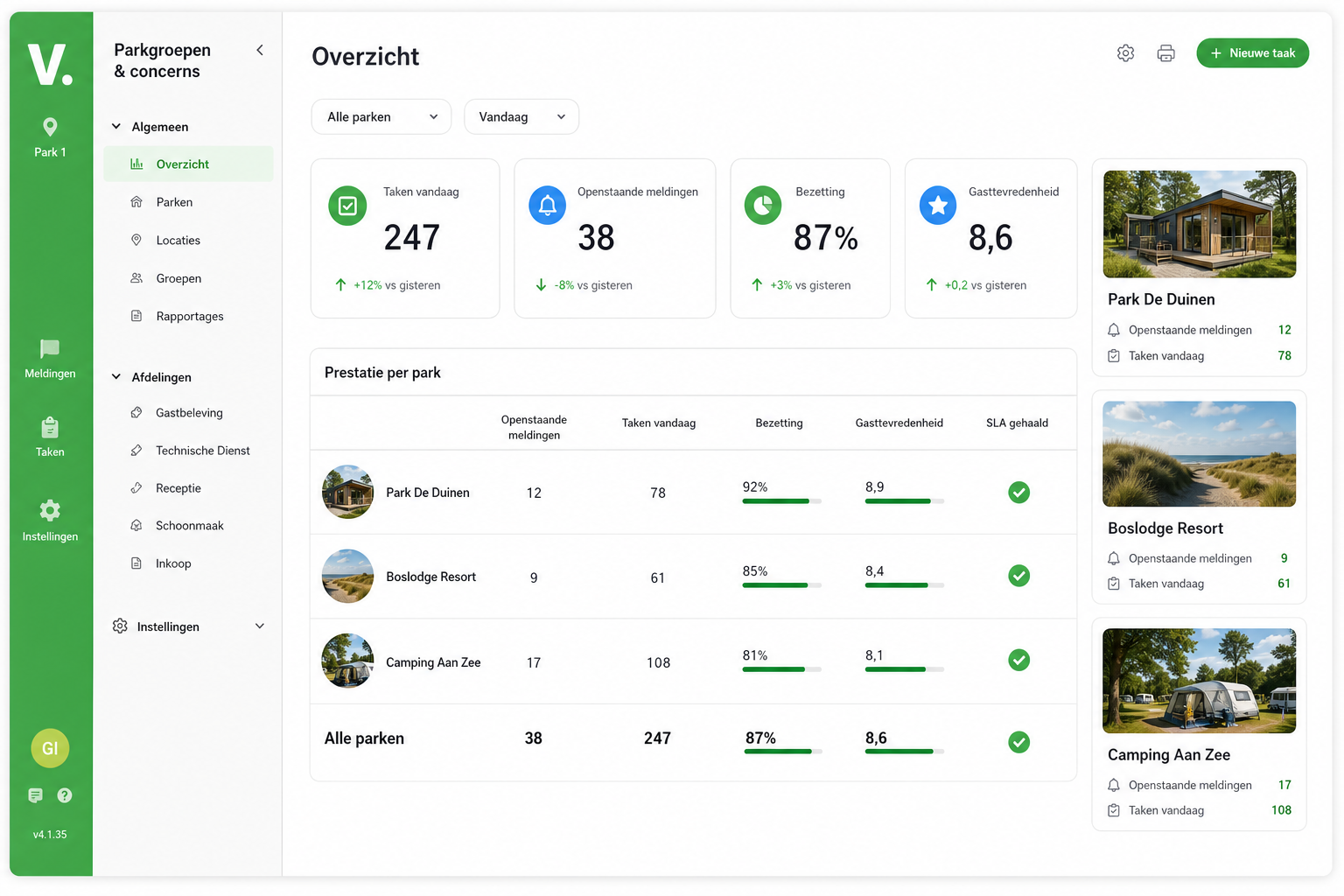This screenshot has width=1344, height=896.
Task: Open the chat feedback icon
Action: [x=35, y=795]
